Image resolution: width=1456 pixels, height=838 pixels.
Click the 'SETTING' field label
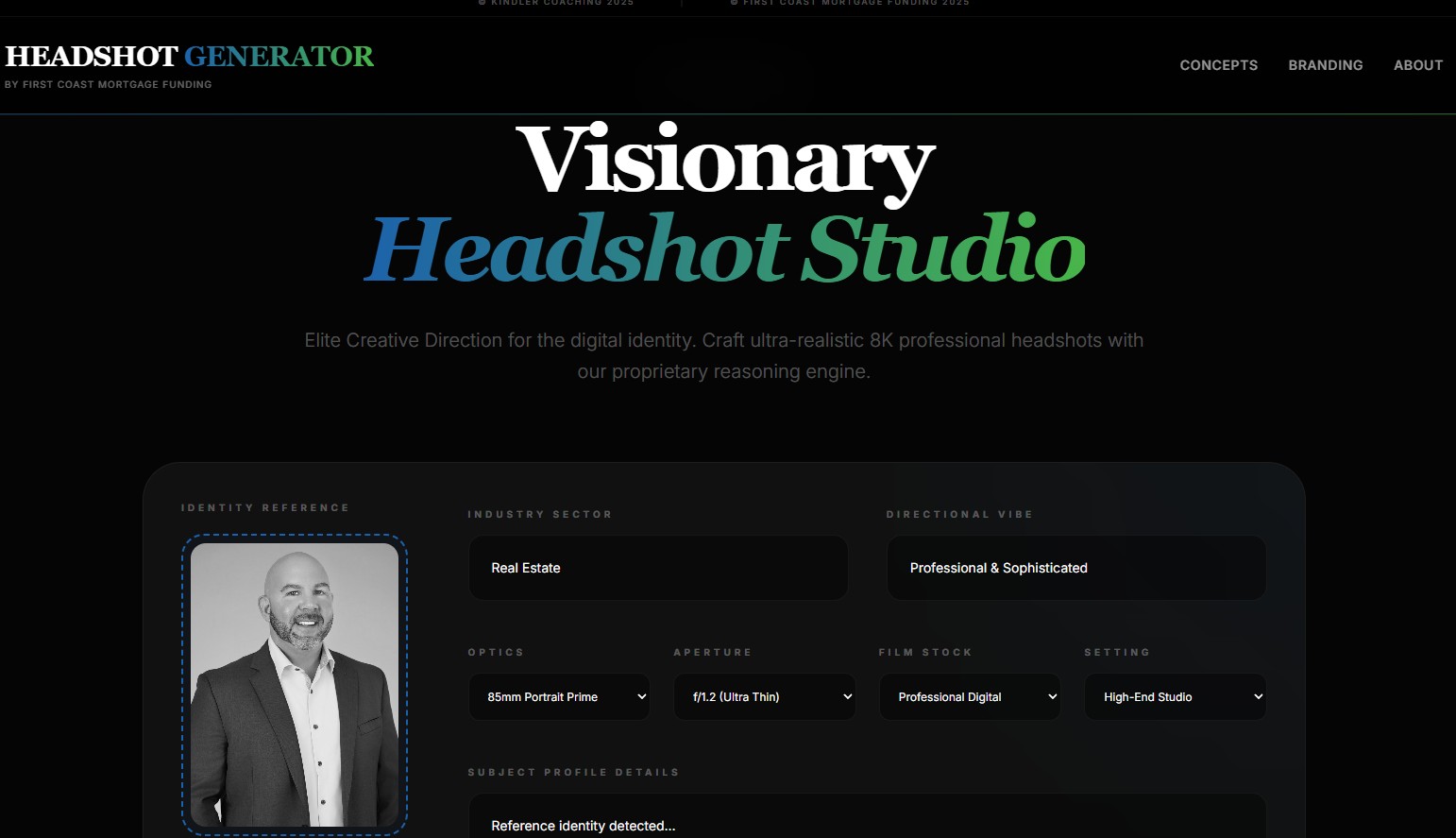(1117, 653)
